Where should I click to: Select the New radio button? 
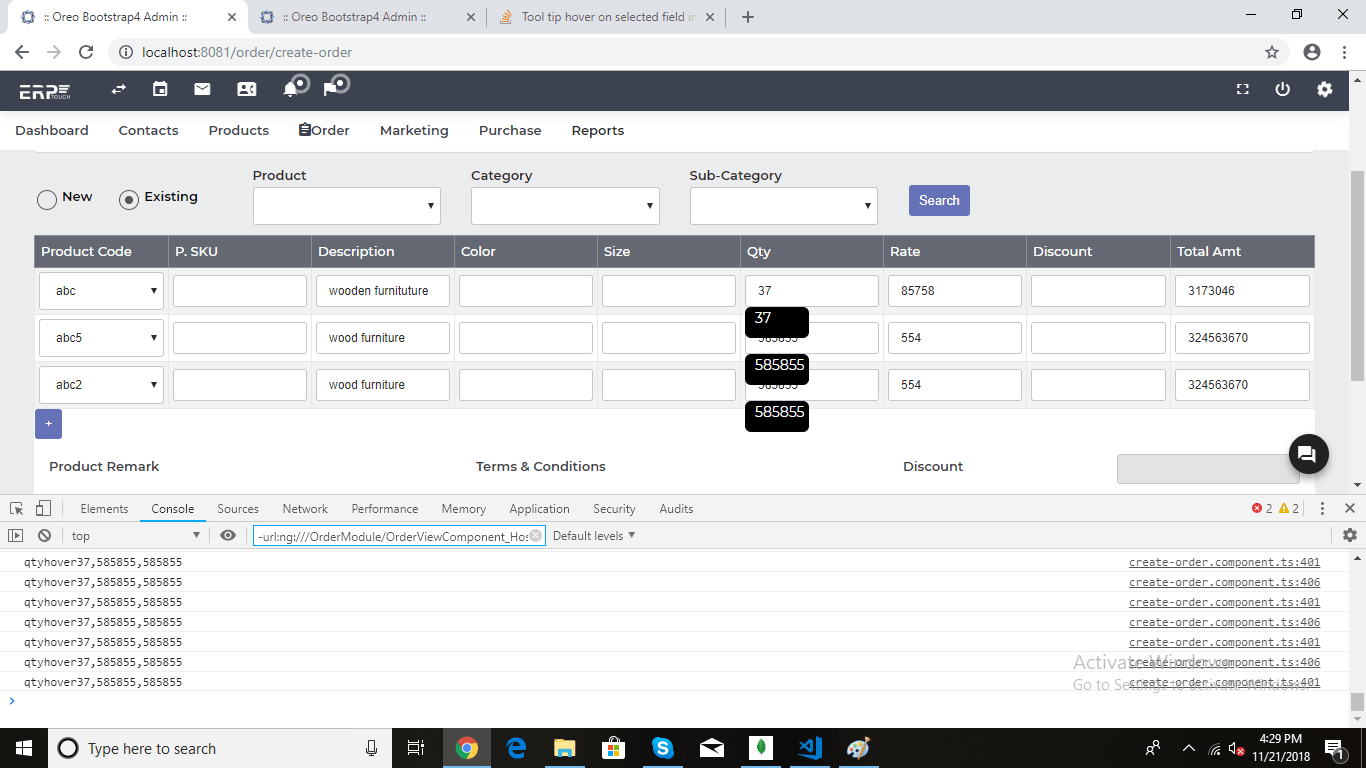[x=46, y=200]
